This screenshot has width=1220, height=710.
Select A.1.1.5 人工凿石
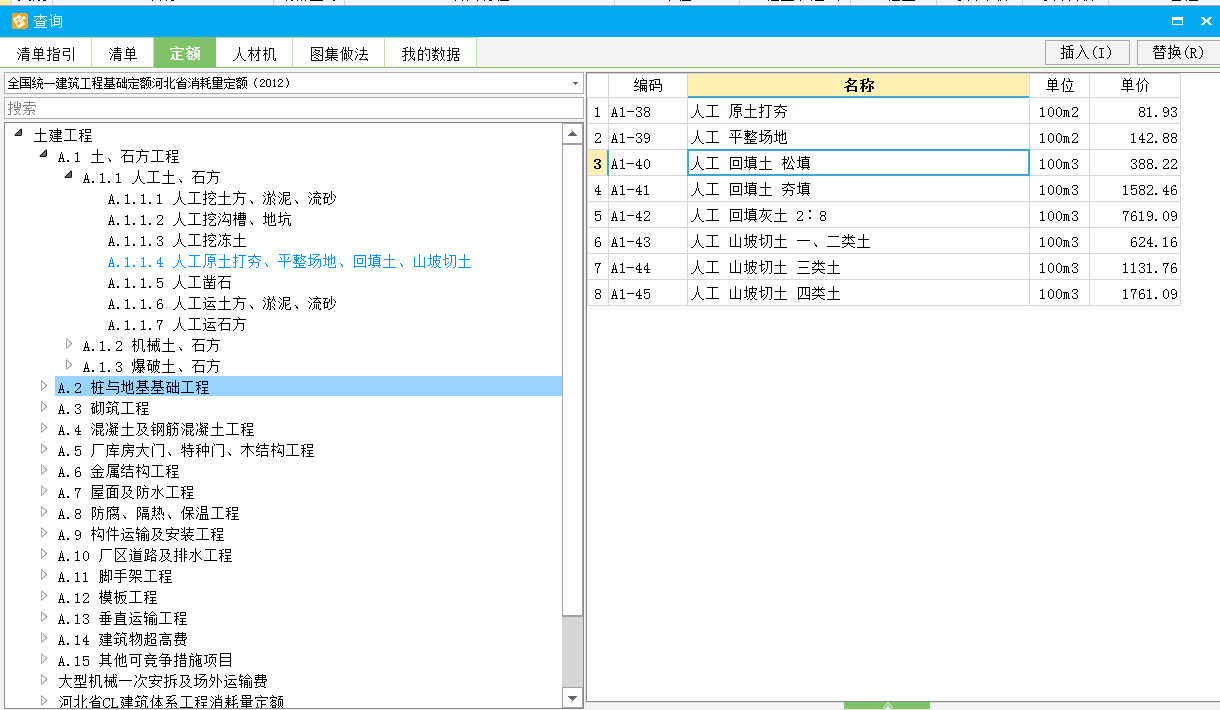(170, 282)
